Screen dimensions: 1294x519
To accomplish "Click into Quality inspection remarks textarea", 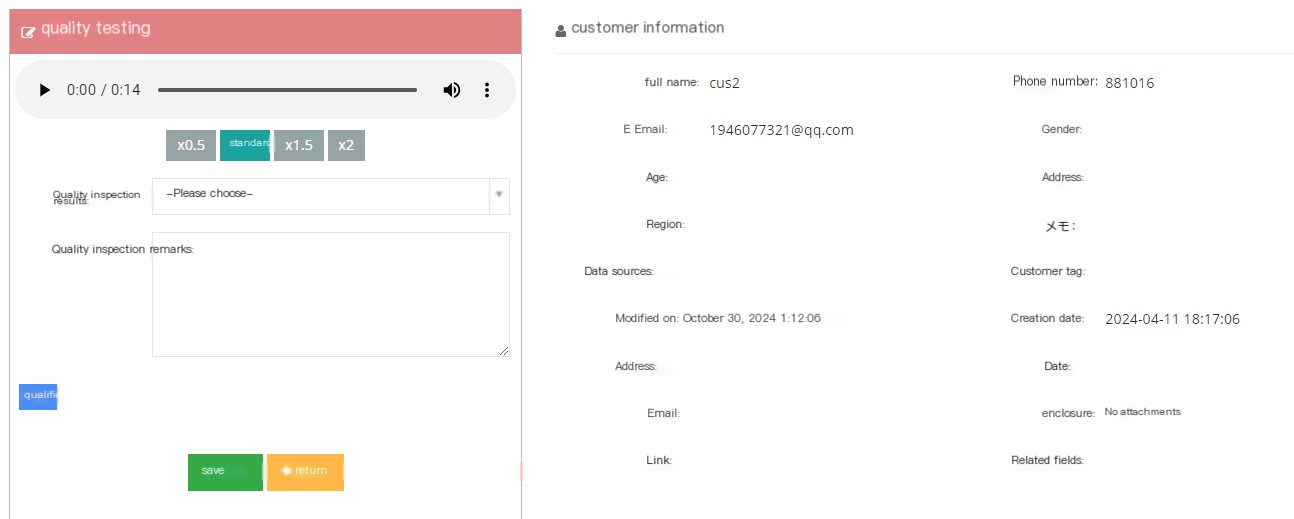I will click(x=331, y=294).
